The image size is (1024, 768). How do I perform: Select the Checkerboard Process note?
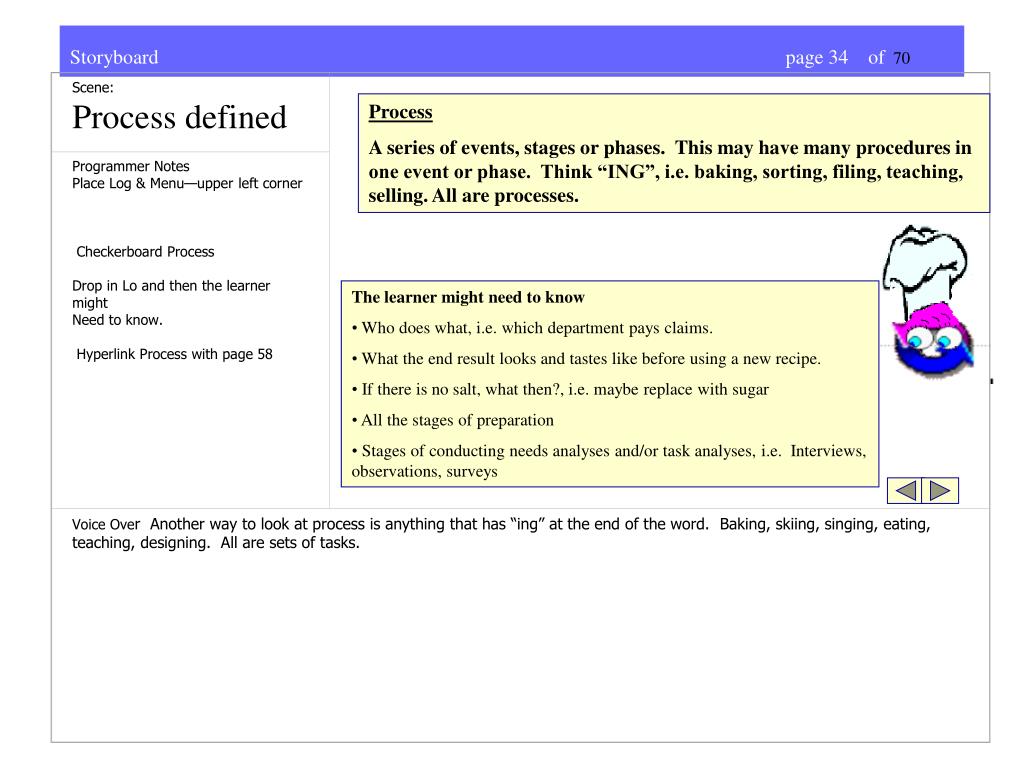pyautogui.click(x=145, y=252)
